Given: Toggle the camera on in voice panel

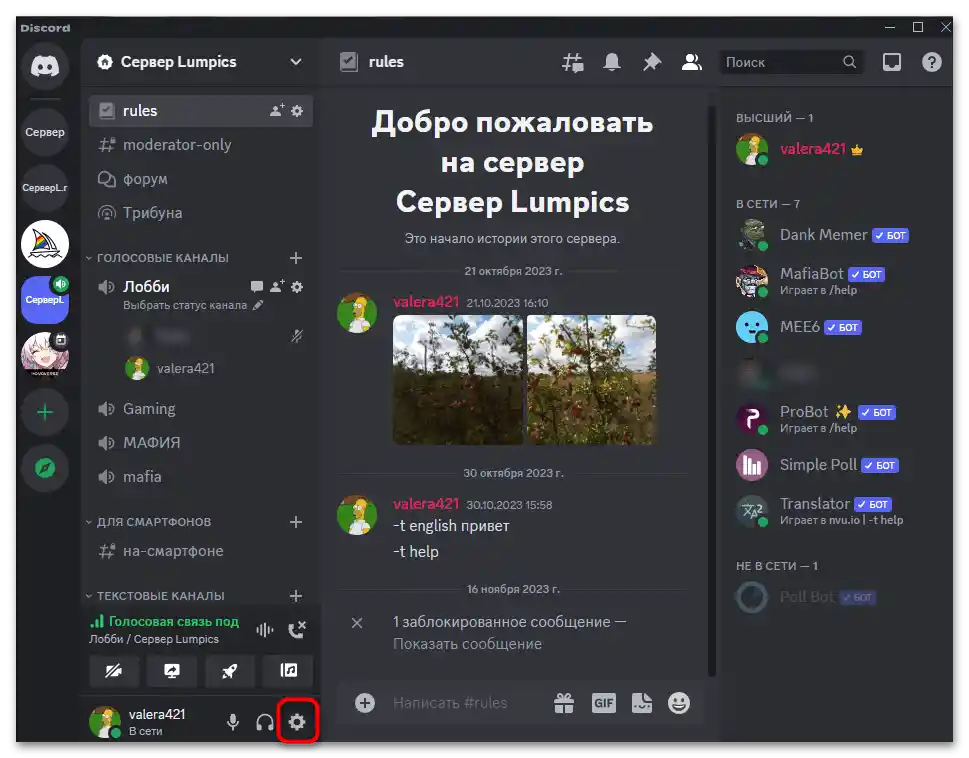Looking at the screenshot, I should pos(114,671).
